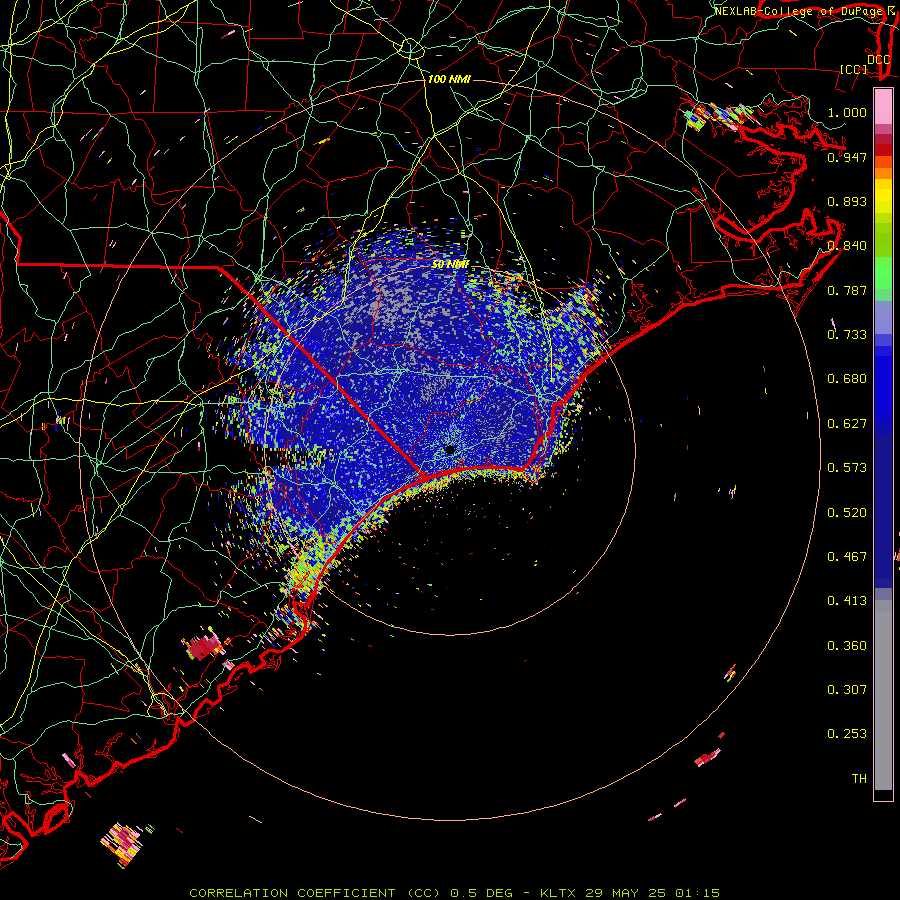The image size is (900, 900).
Task: Select the 0.467 scale value
Action: point(847,557)
